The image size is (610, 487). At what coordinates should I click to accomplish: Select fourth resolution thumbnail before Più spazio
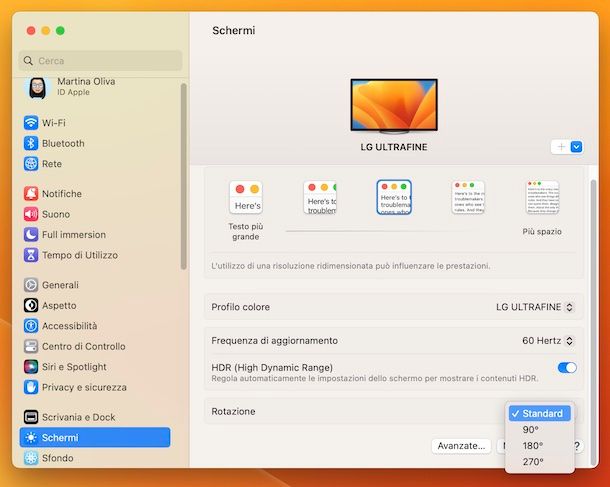468,197
